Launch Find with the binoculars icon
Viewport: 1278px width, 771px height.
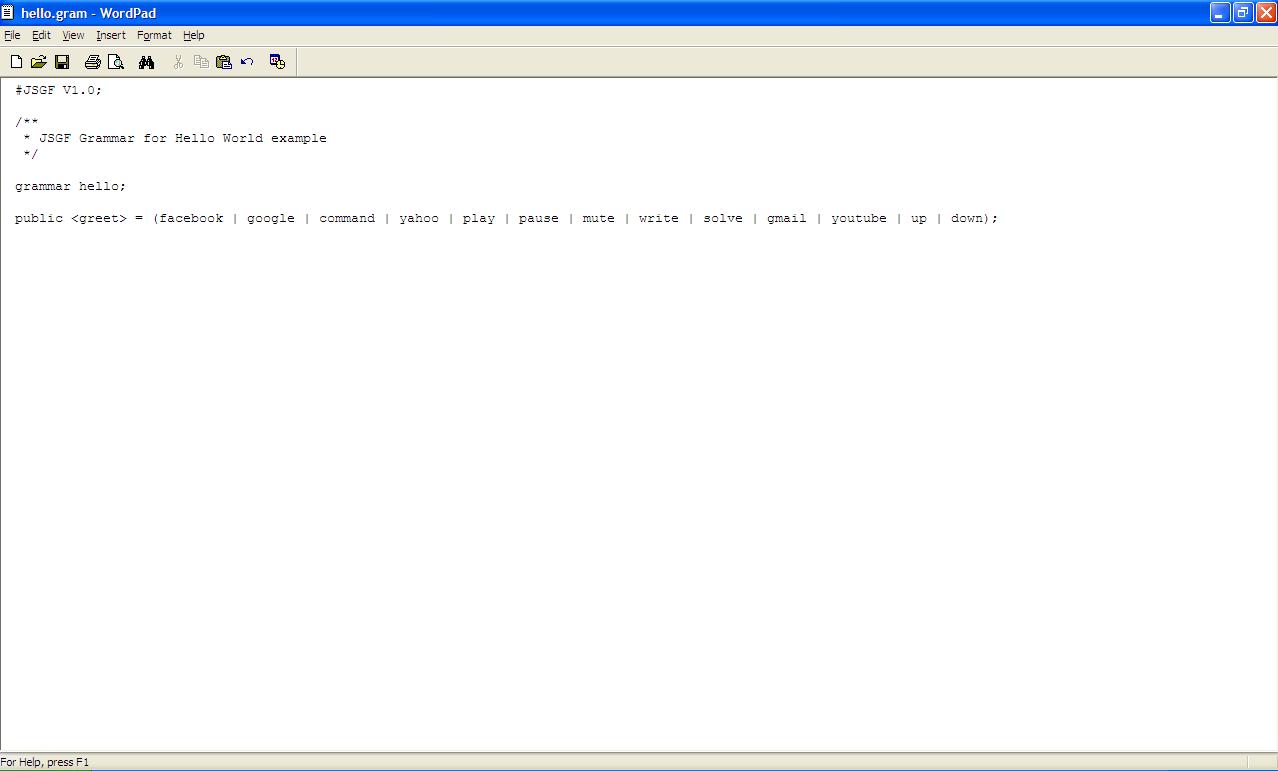(146, 62)
